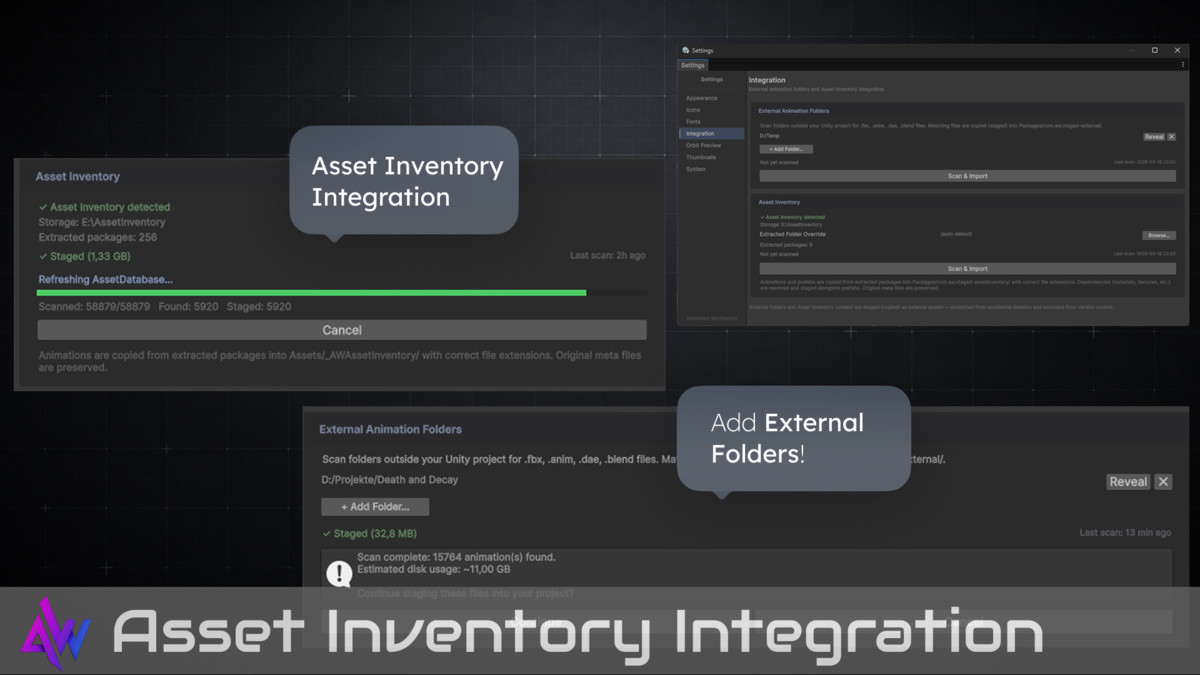The height and width of the screenshot is (675, 1200).
Task: Close the Settings window
Action: 1177,50
